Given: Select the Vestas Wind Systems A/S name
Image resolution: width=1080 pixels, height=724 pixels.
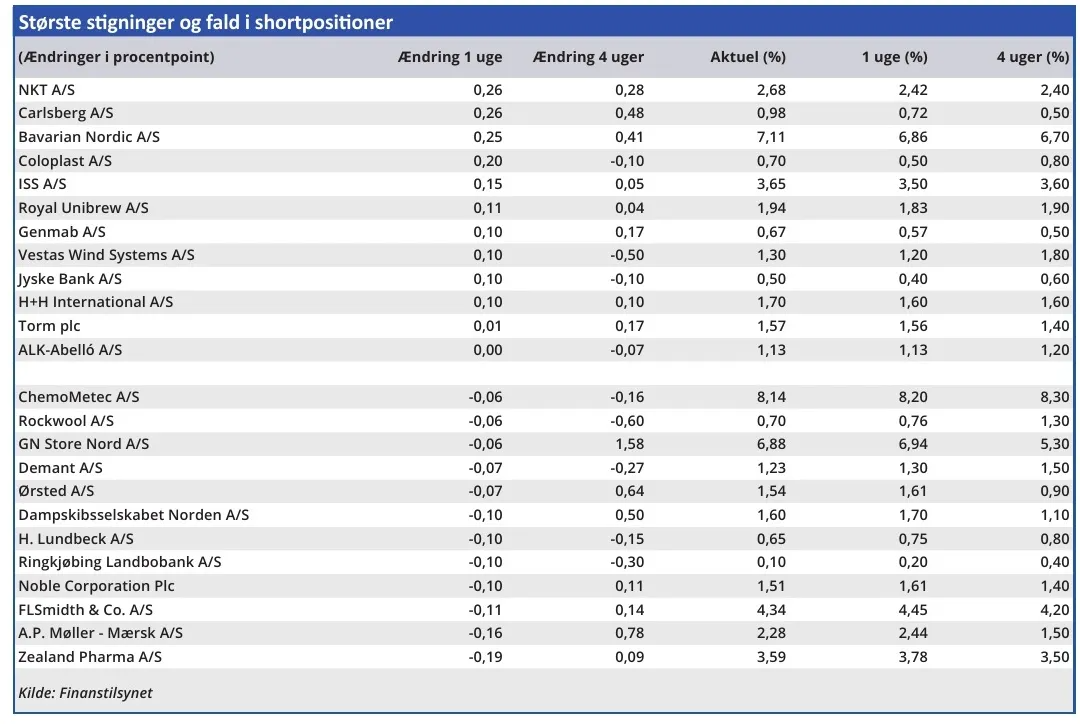Looking at the screenshot, I should click(106, 255).
